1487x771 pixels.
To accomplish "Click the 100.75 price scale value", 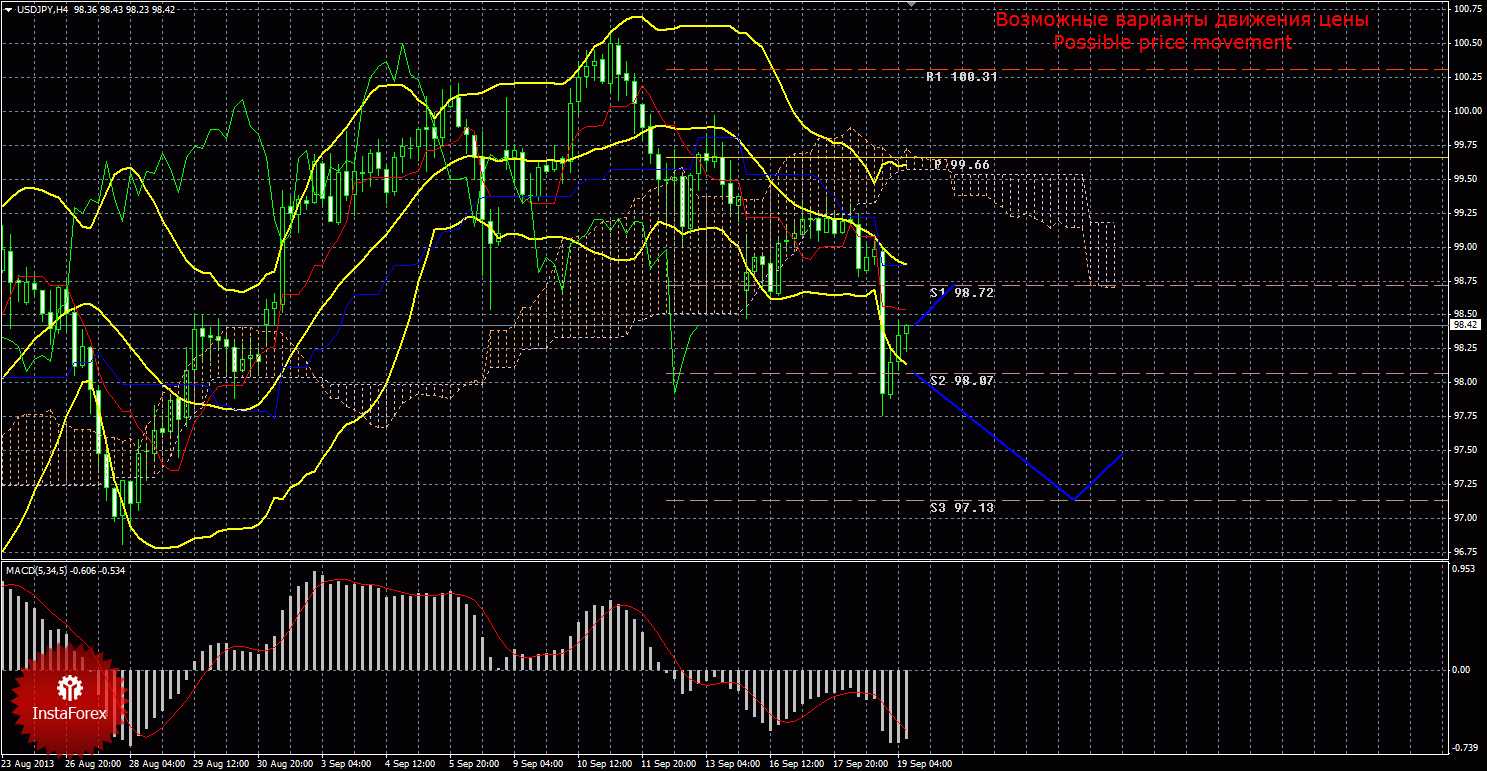I will pyautogui.click(x=1467, y=9).
